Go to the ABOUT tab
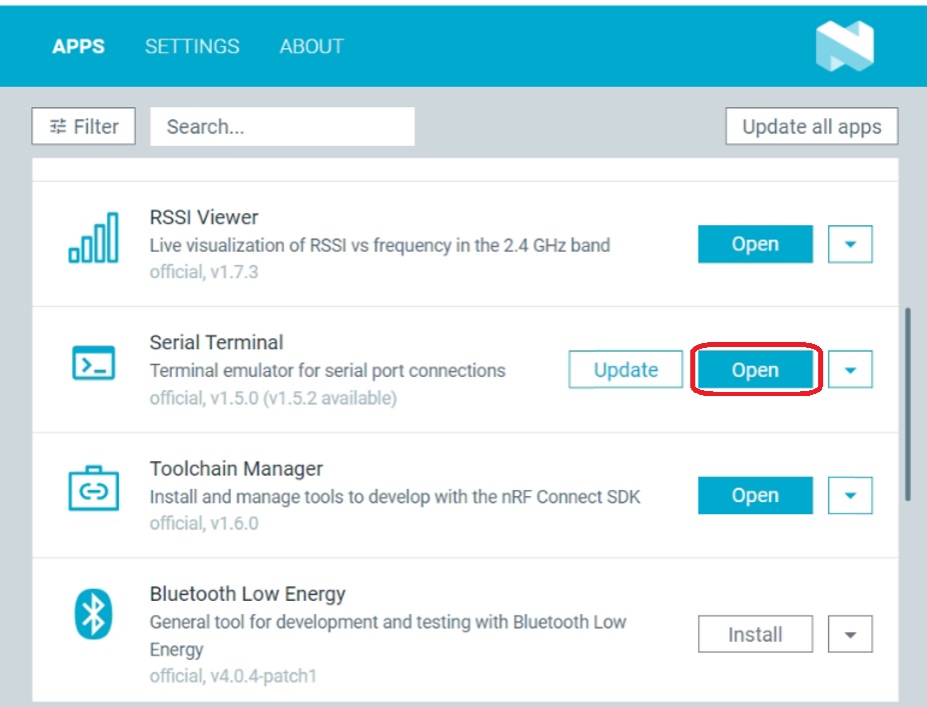 point(311,47)
